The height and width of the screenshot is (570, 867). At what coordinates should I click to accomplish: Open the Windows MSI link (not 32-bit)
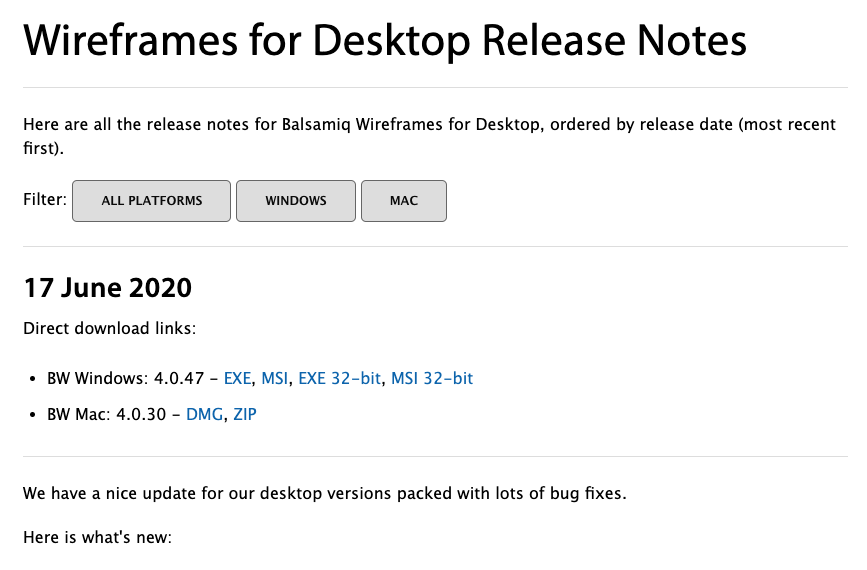(x=275, y=378)
